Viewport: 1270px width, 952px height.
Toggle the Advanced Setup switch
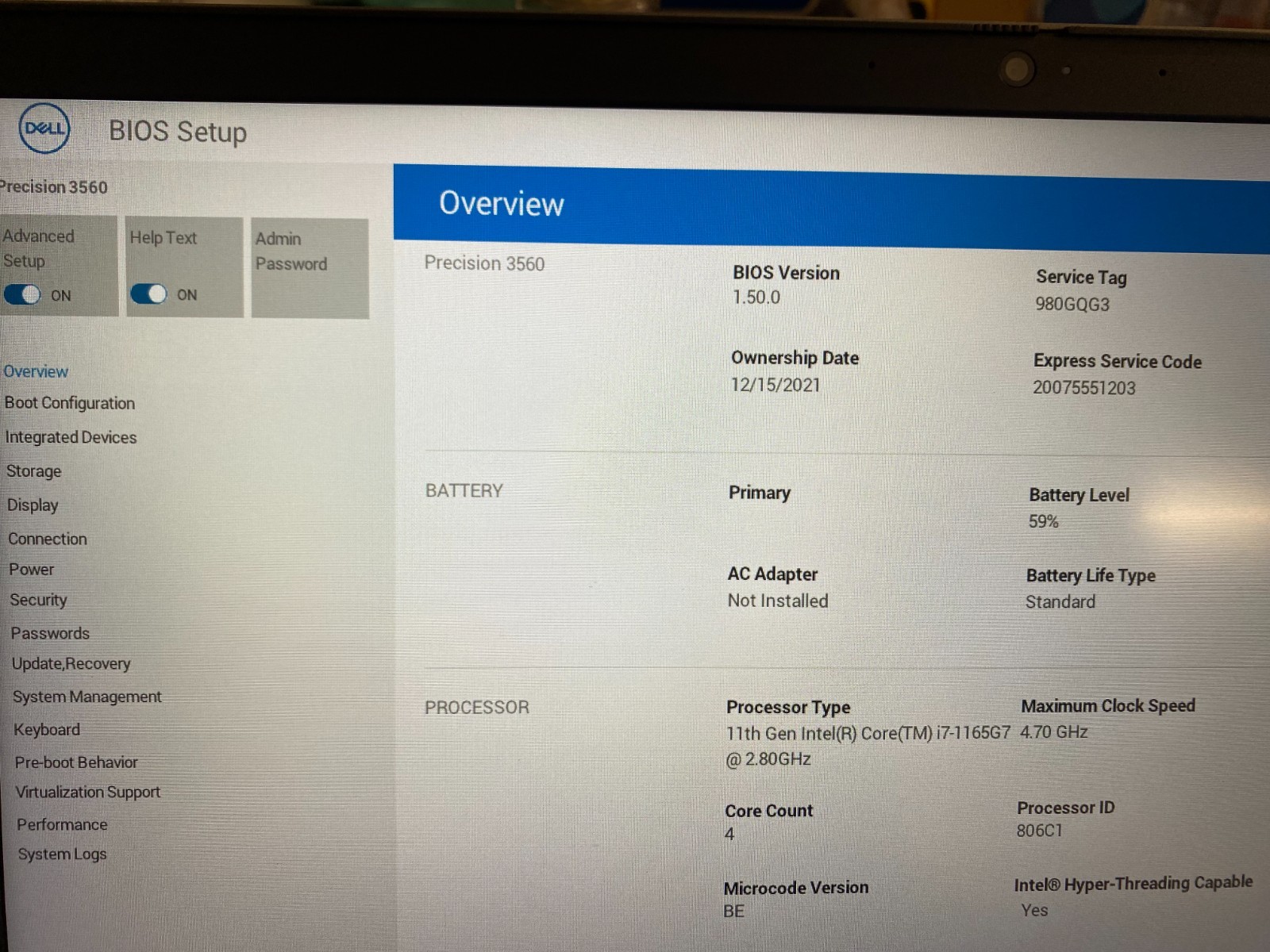22,294
